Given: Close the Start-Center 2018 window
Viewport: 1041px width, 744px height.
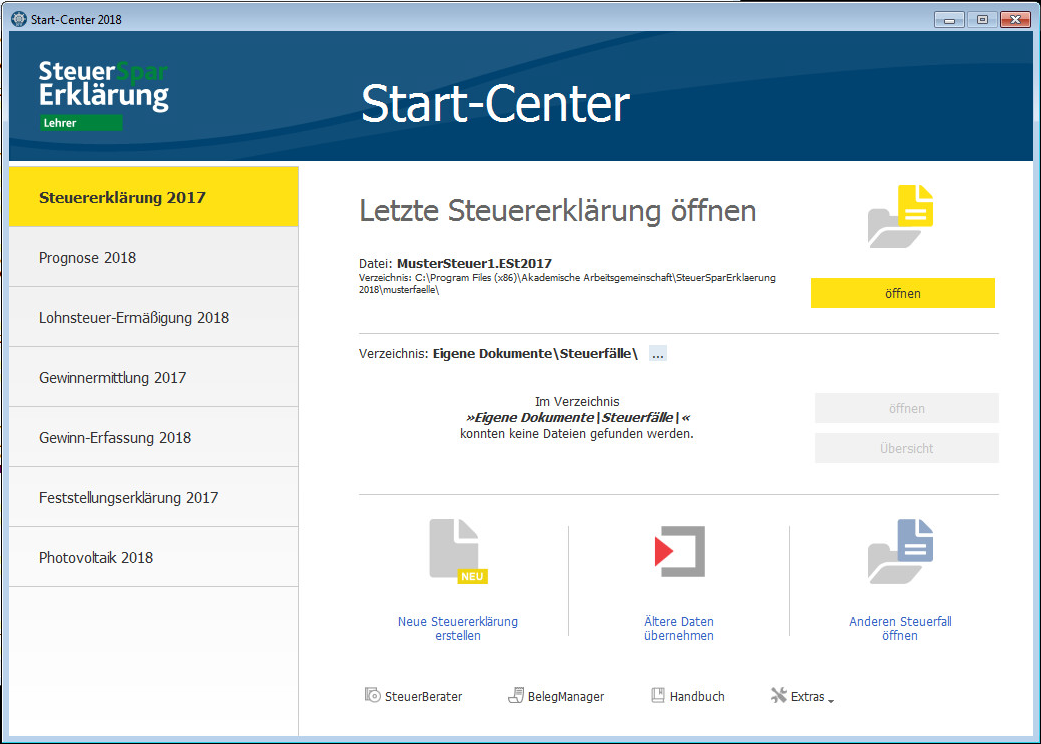Looking at the screenshot, I should point(1015,20).
